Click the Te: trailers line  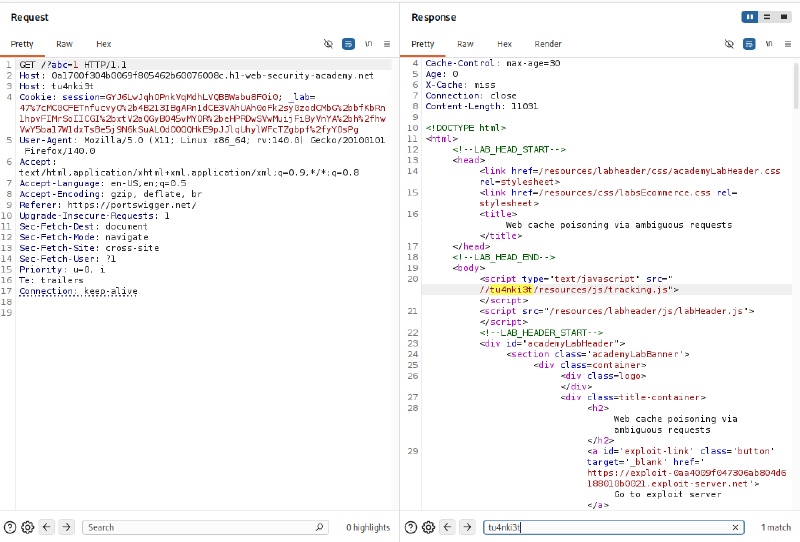[x=51, y=280]
